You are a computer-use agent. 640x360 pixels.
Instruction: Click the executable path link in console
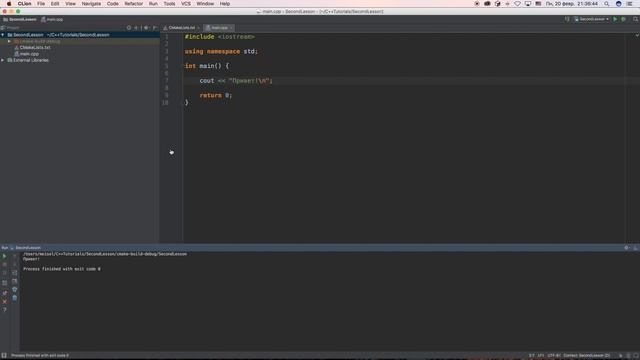pos(105,254)
